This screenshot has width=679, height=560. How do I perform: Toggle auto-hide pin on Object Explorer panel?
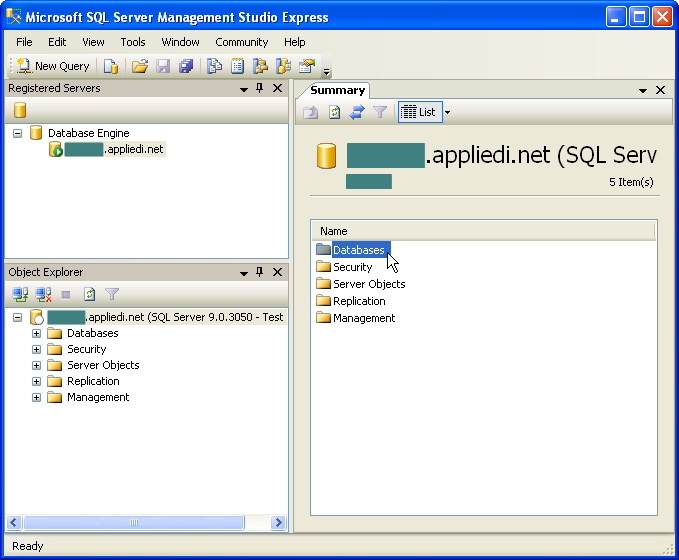pyautogui.click(x=259, y=272)
